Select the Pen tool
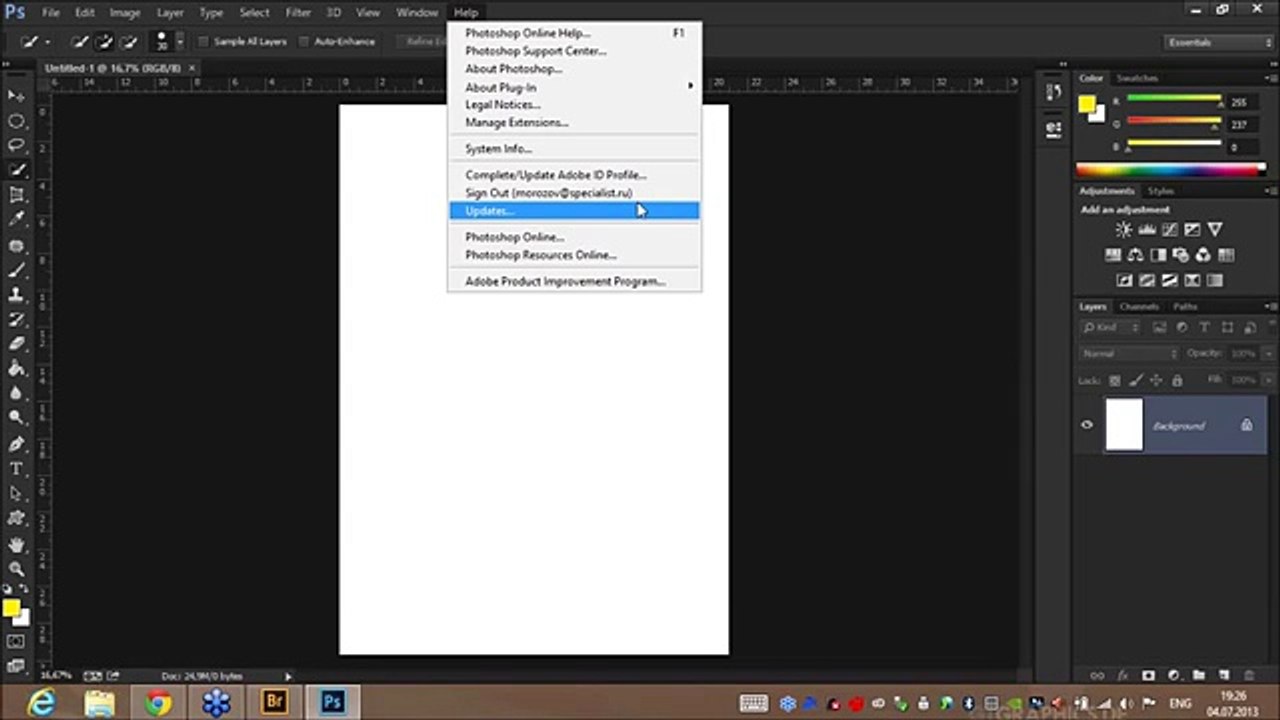 click(16, 445)
